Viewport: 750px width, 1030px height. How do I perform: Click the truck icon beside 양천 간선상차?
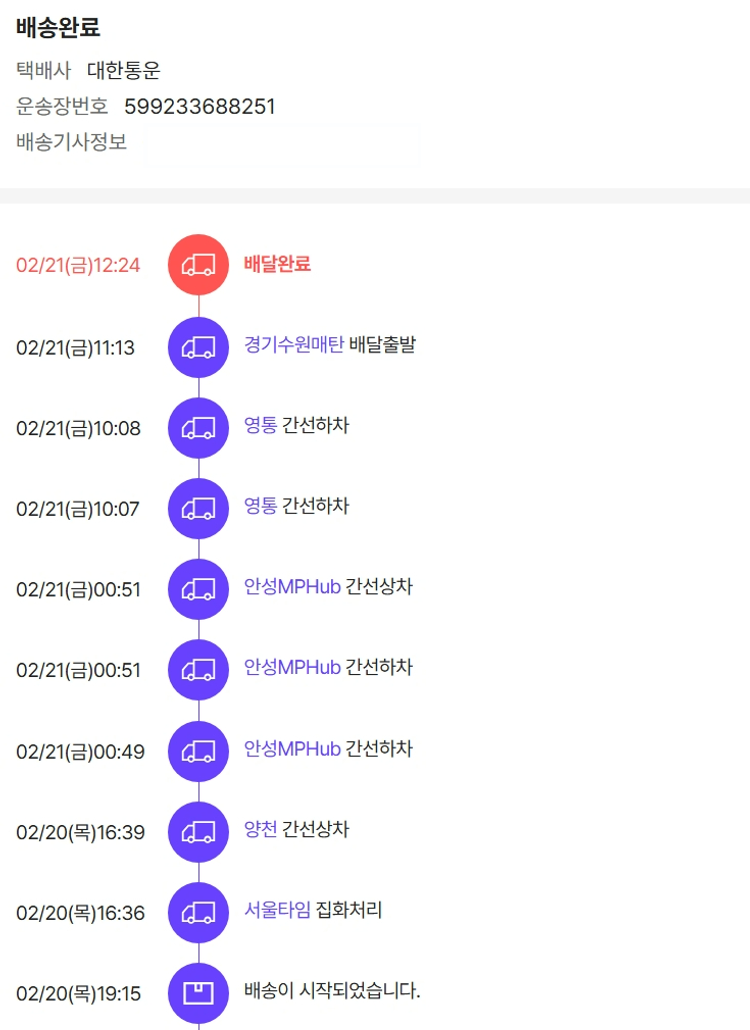click(x=198, y=832)
